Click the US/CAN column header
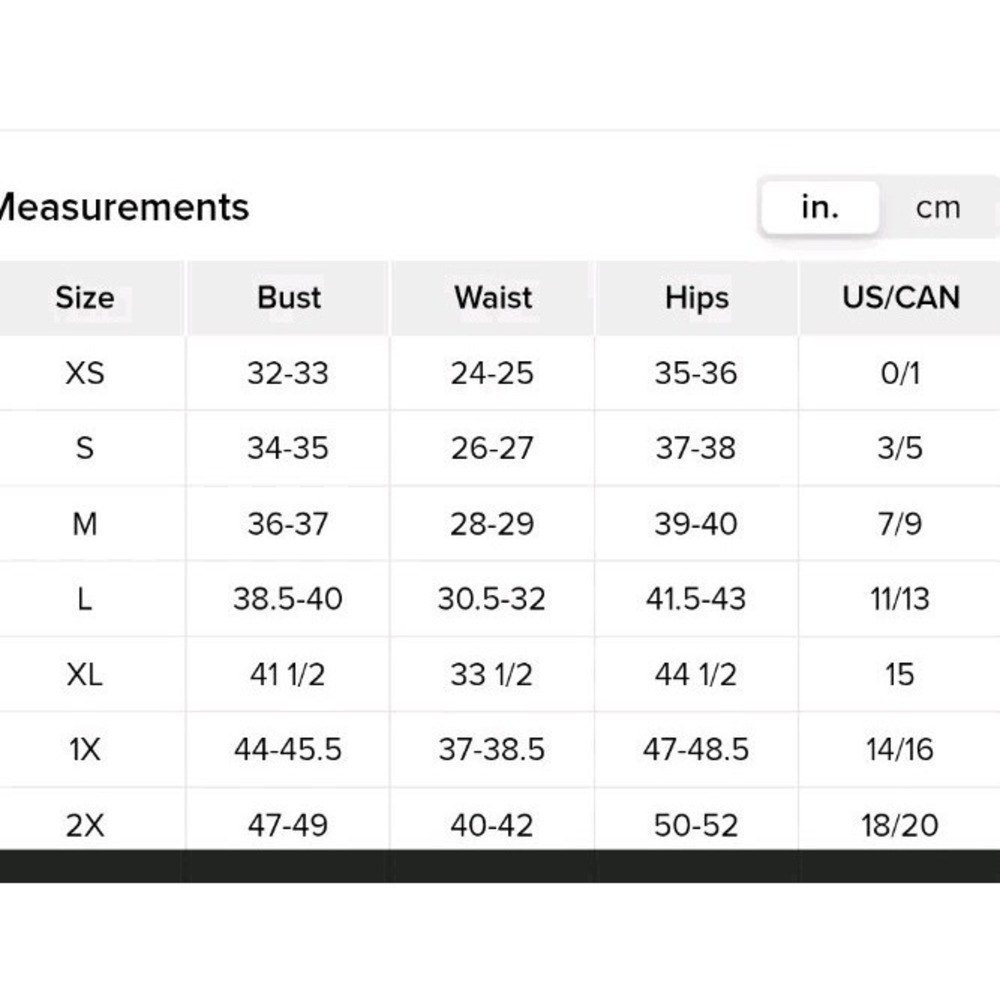Image resolution: width=1000 pixels, height=1000 pixels. (901, 298)
